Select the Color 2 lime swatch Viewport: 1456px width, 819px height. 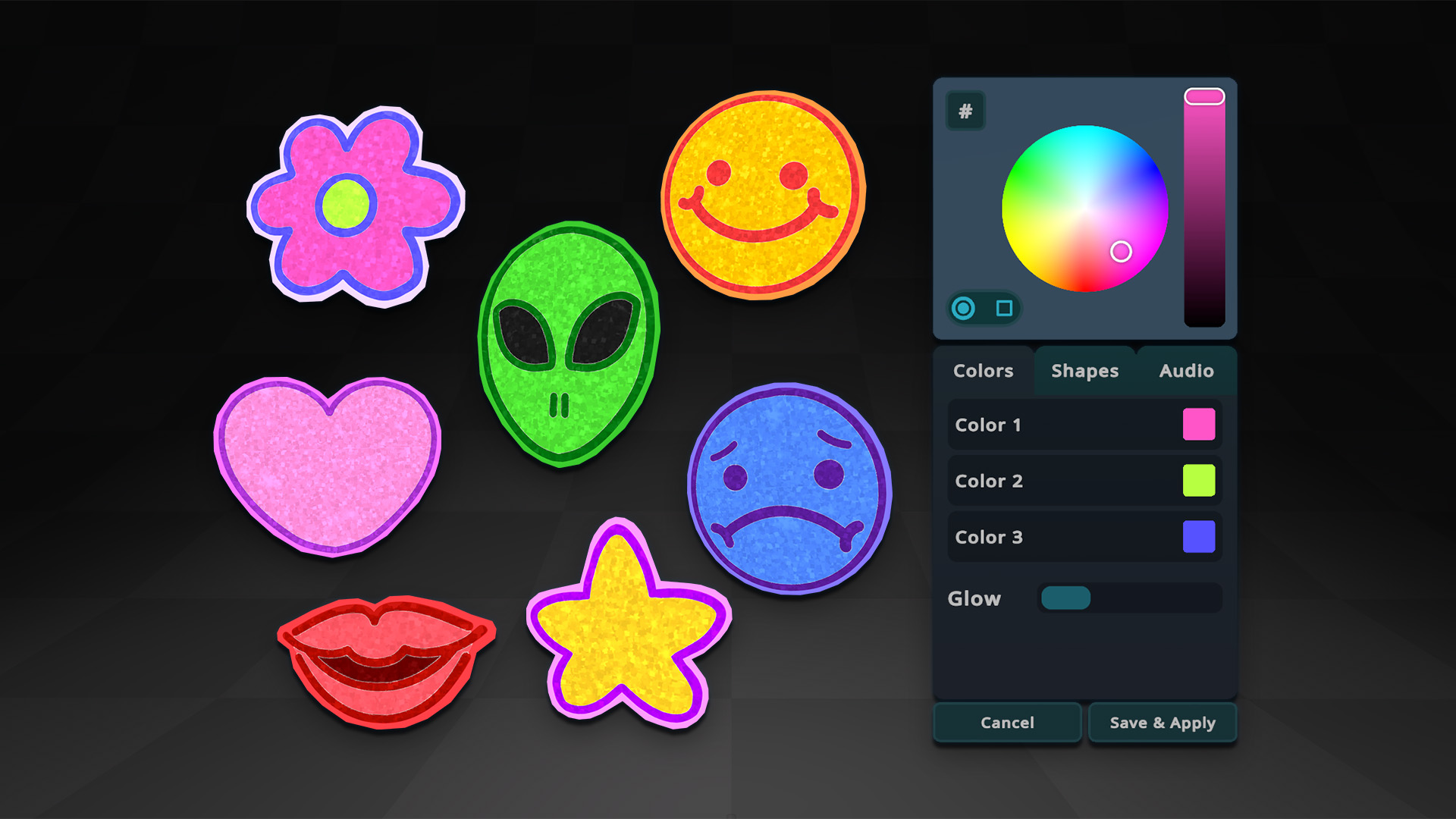[1199, 481]
